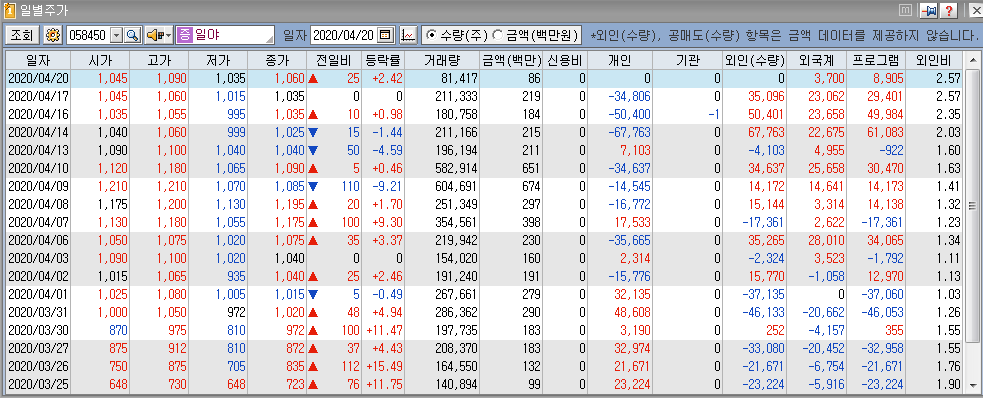
Task: Open the gear settings icon beside 조회
Action: 54,35
